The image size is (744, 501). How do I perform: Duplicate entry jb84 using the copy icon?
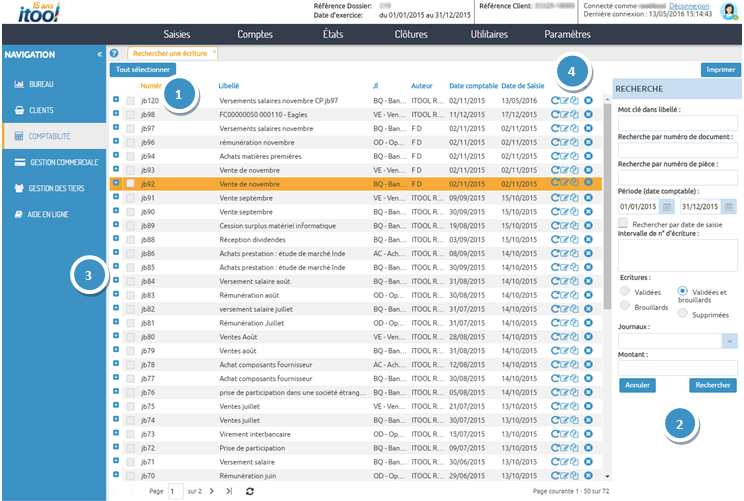574,281
